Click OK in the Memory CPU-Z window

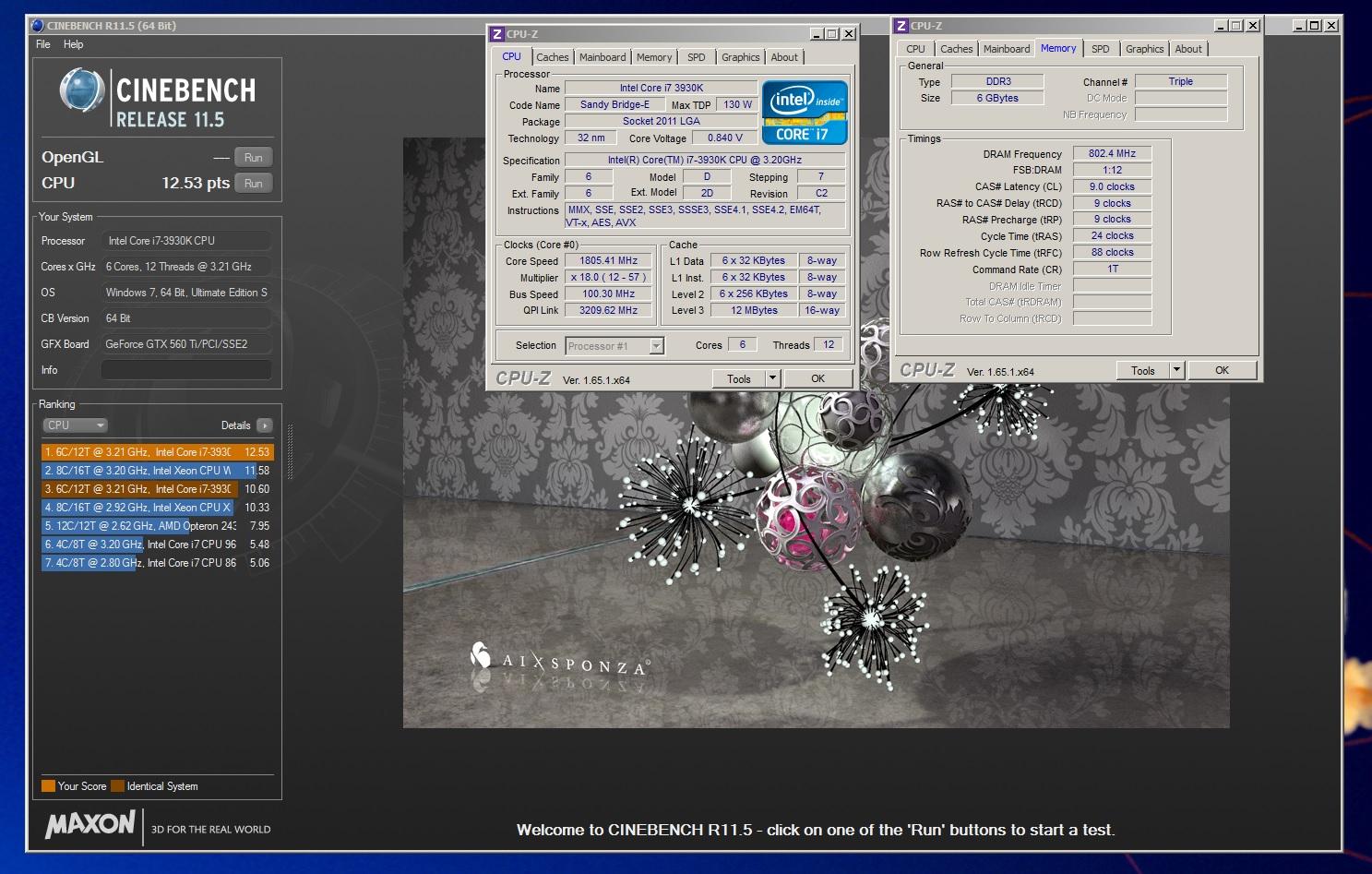click(x=1222, y=370)
